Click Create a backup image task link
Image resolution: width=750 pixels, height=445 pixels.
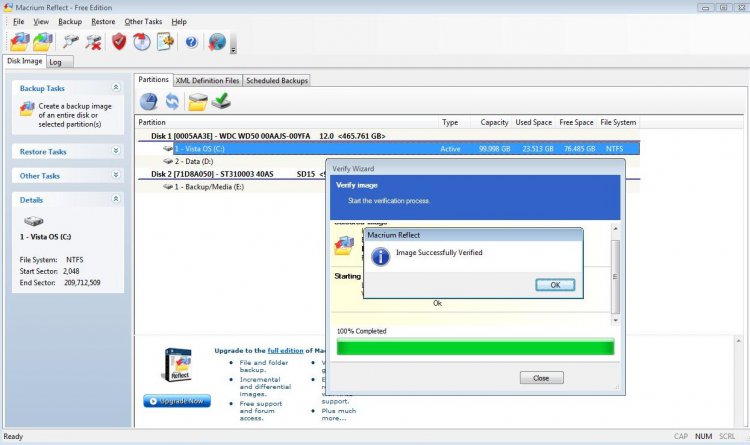[75, 115]
